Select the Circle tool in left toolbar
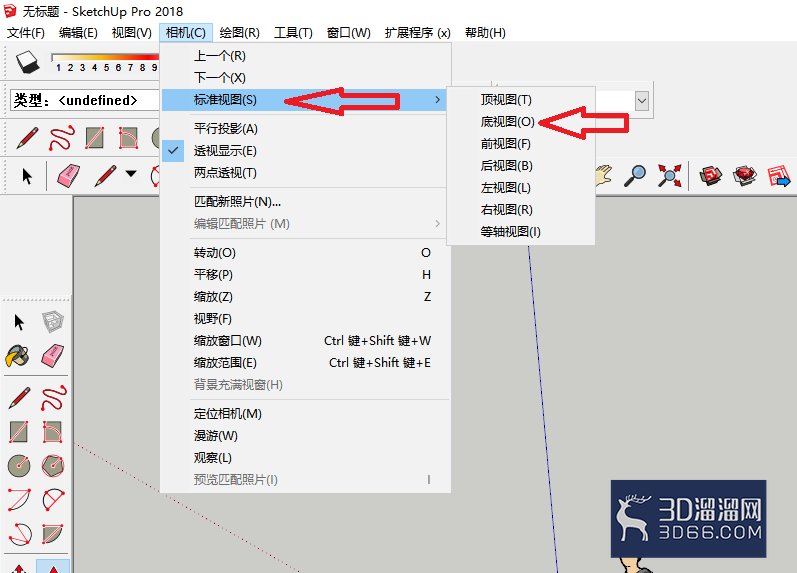Image resolution: width=797 pixels, height=573 pixels. point(19,466)
